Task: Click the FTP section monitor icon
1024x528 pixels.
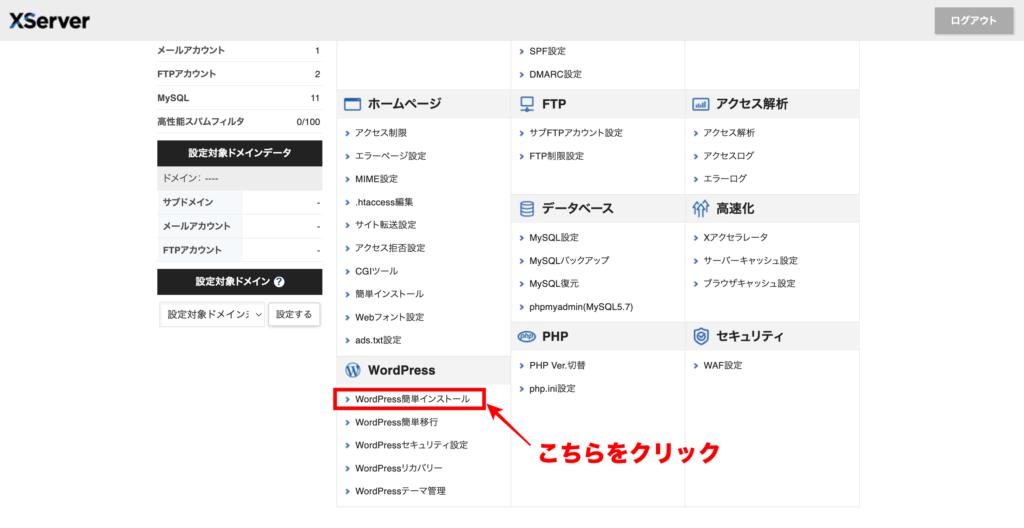Action: 527,104
